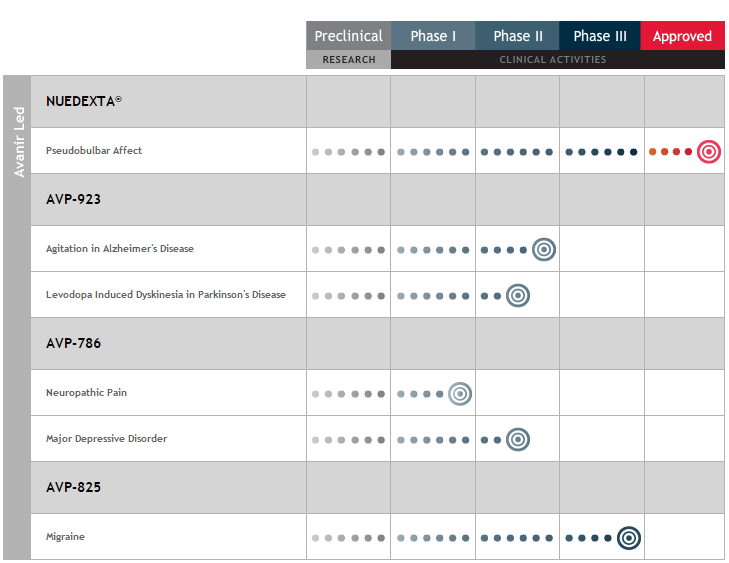The height and width of the screenshot is (563, 729).
Task: Click the NUEDEXTA product heading
Action: [84, 101]
